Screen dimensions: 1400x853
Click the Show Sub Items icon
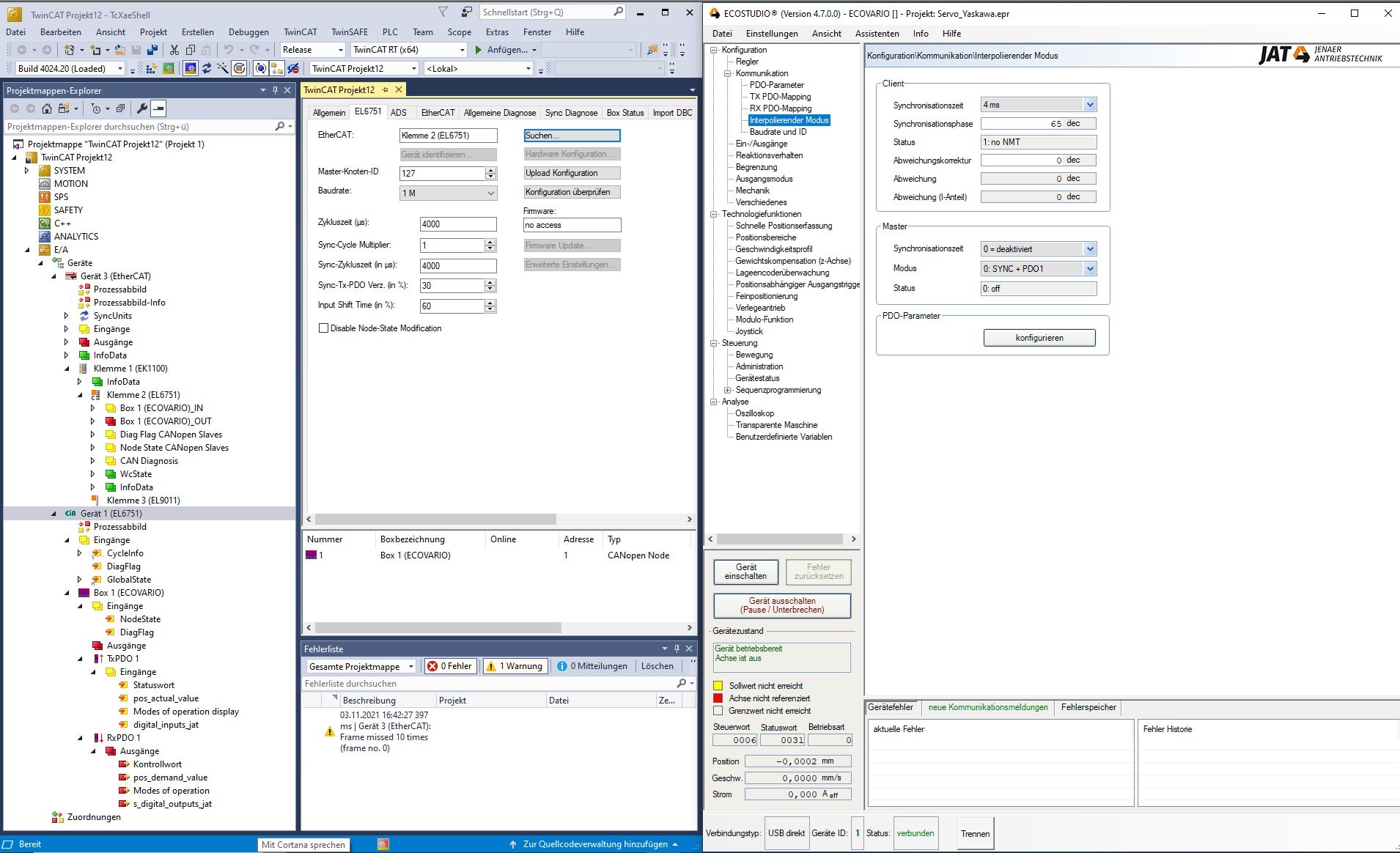277,68
